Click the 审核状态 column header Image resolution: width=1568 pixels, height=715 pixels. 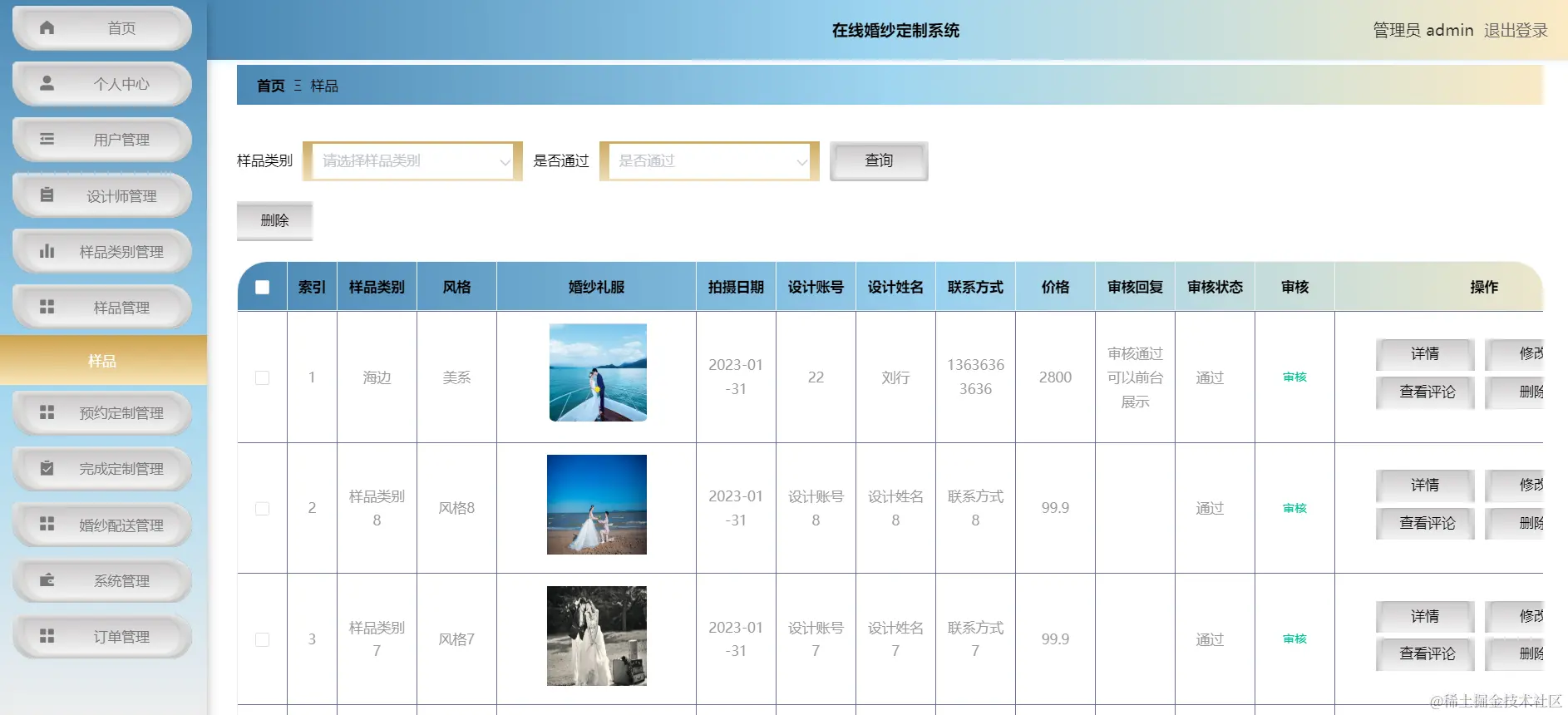(1215, 287)
